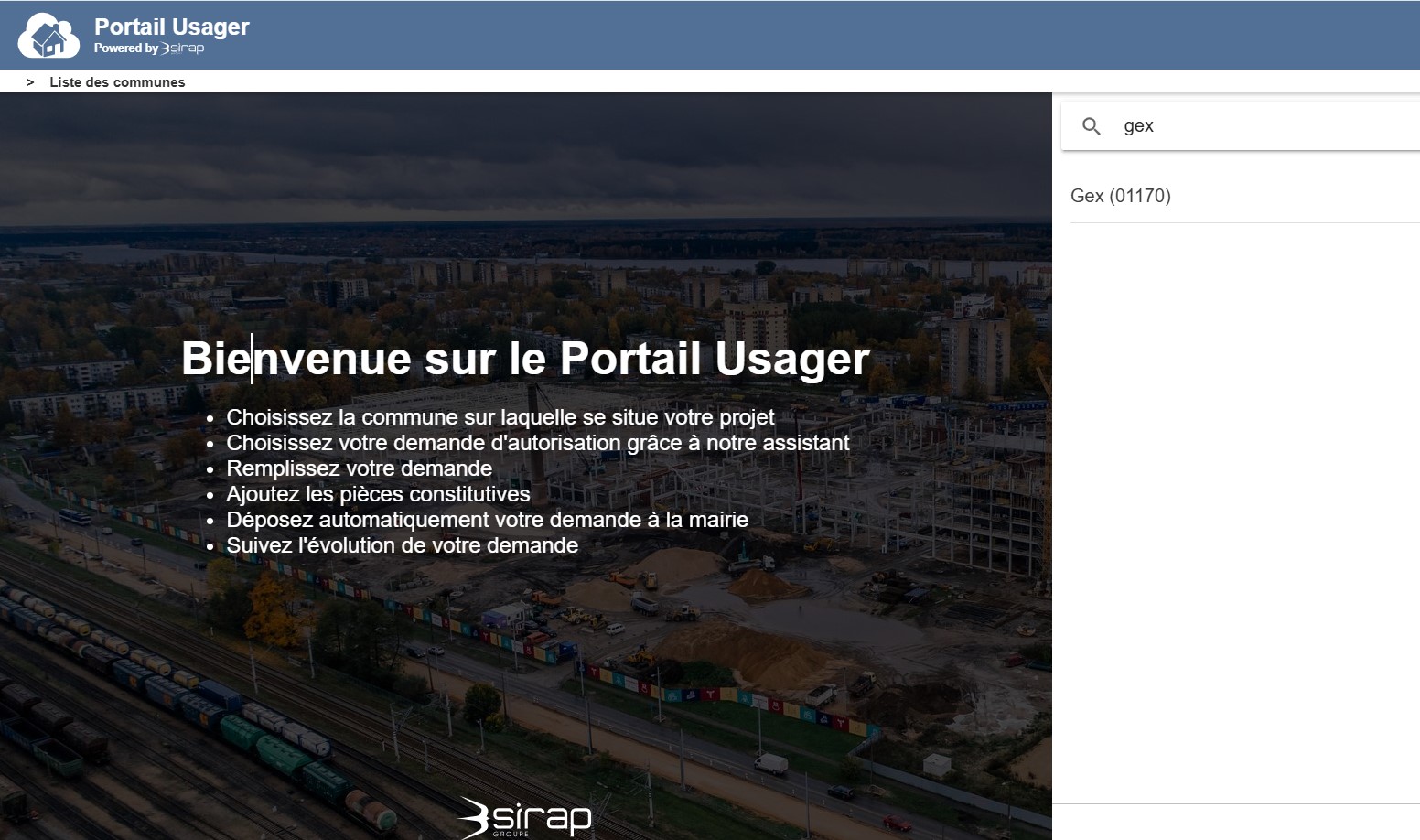This screenshot has width=1420, height=840.
Task: Open the Liste des communes breadcrumb
Action: point(117,82)
